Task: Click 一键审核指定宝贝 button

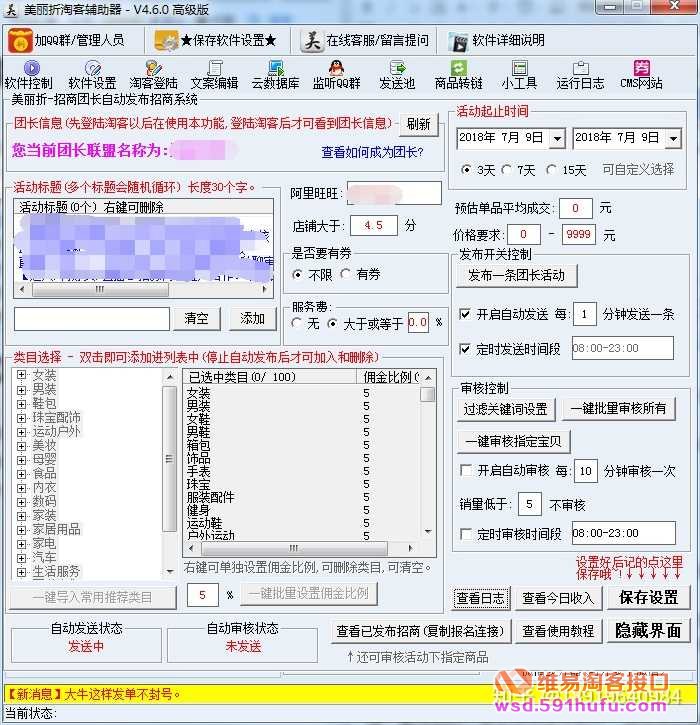Action: (x=514, y=442)
